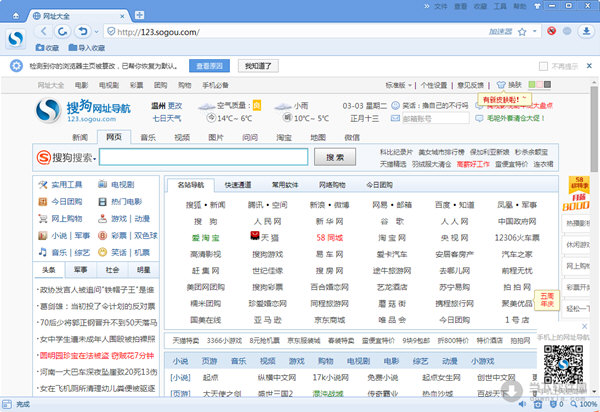Open a new tab with plus icon
This screenshot has height=412, width=600.
(139, 15)
